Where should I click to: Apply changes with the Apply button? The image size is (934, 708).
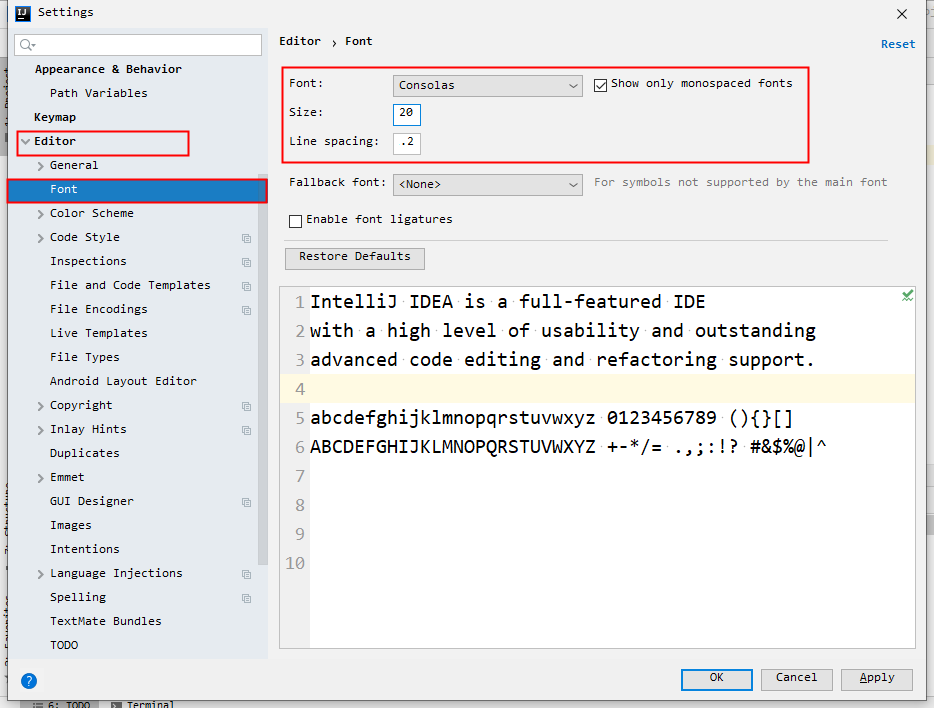click(876, 679)
